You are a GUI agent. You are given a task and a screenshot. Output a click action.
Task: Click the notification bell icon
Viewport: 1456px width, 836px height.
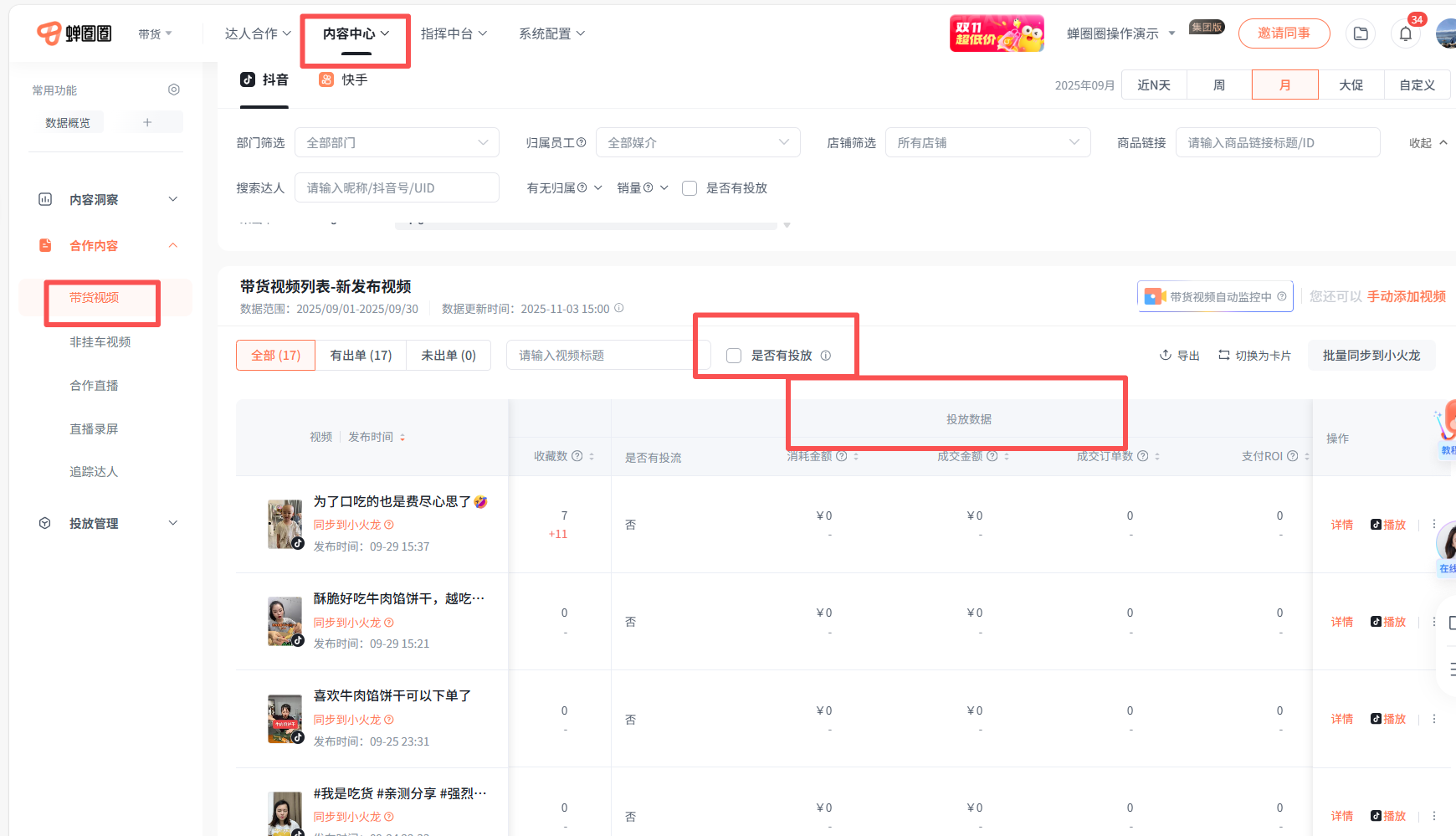pyautogui.click(x=1405, y=34)
